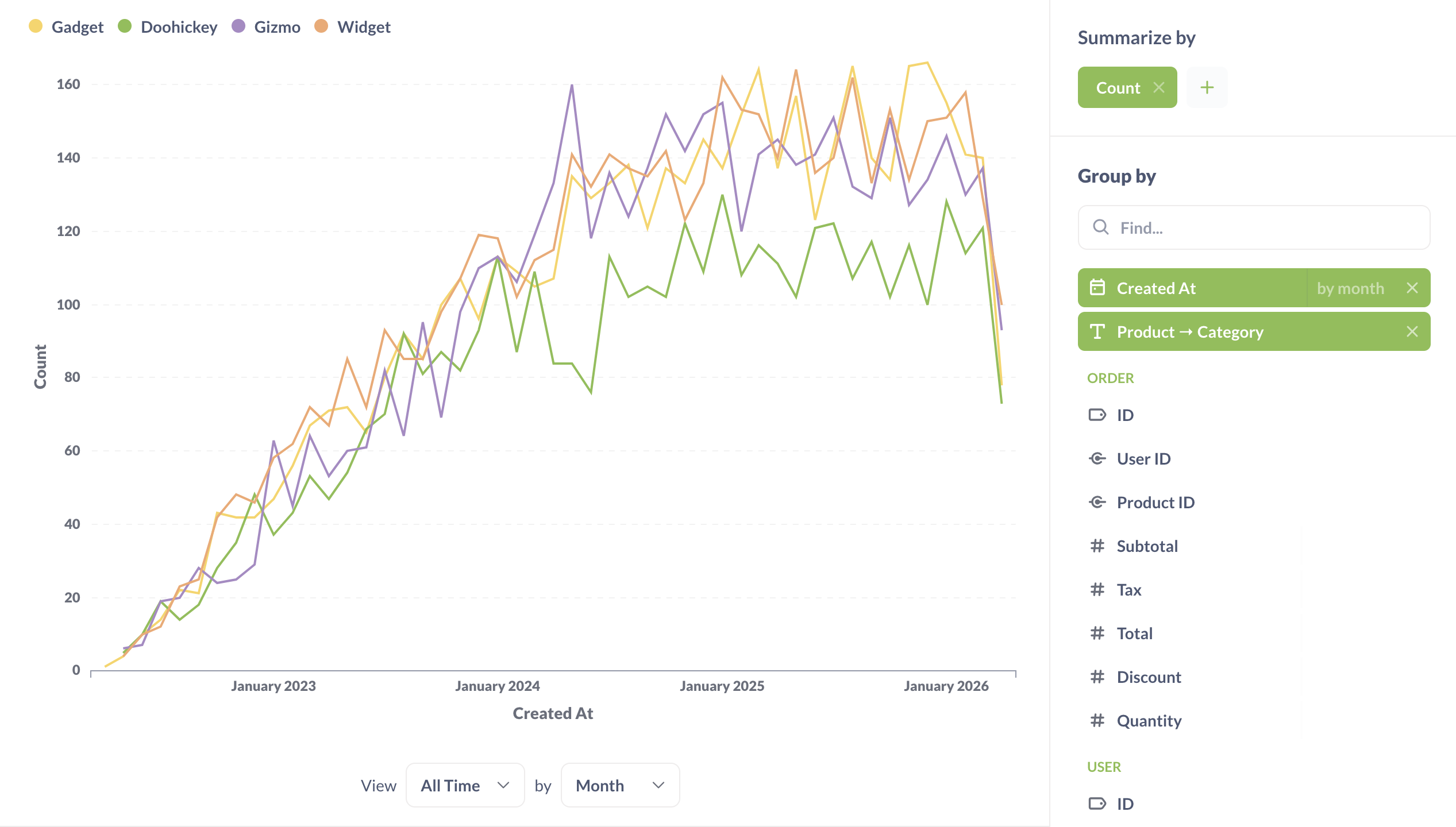Click the Widget legend color dot

pyautogui.click(x=321, y=26)
